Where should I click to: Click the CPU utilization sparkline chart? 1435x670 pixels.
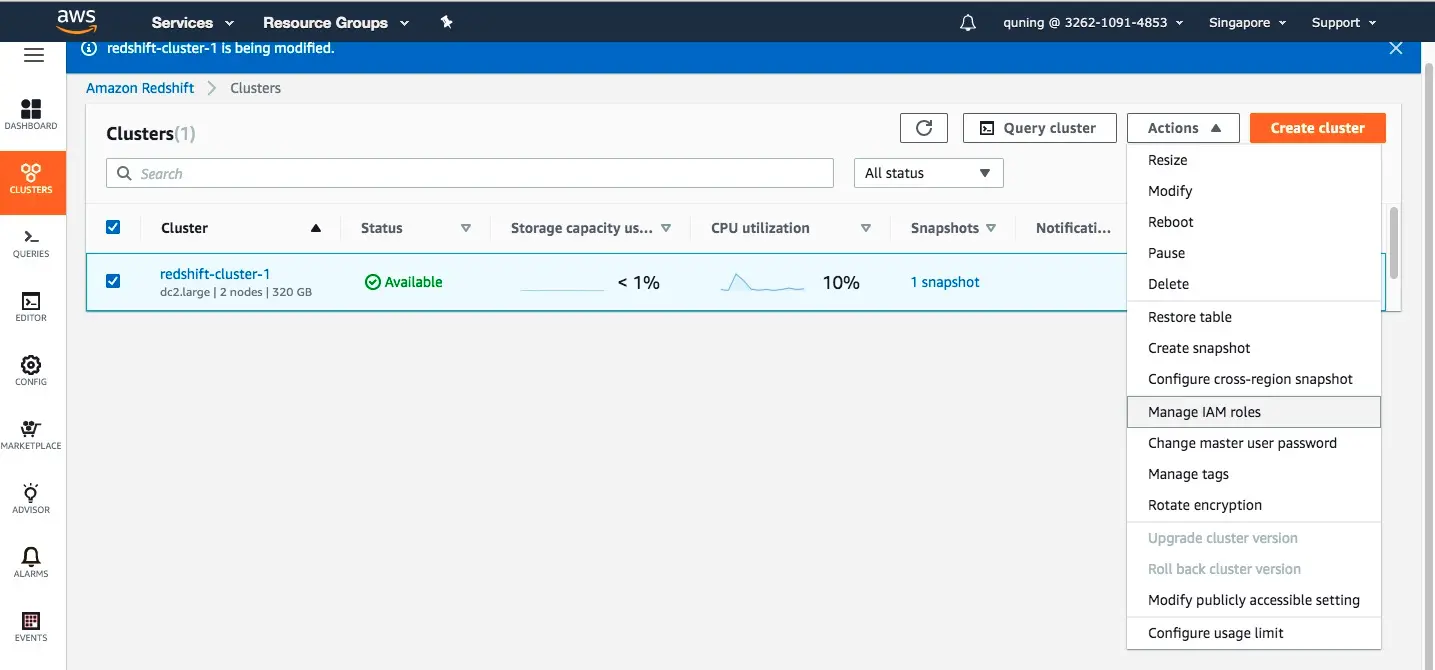(x=762, y=283)
